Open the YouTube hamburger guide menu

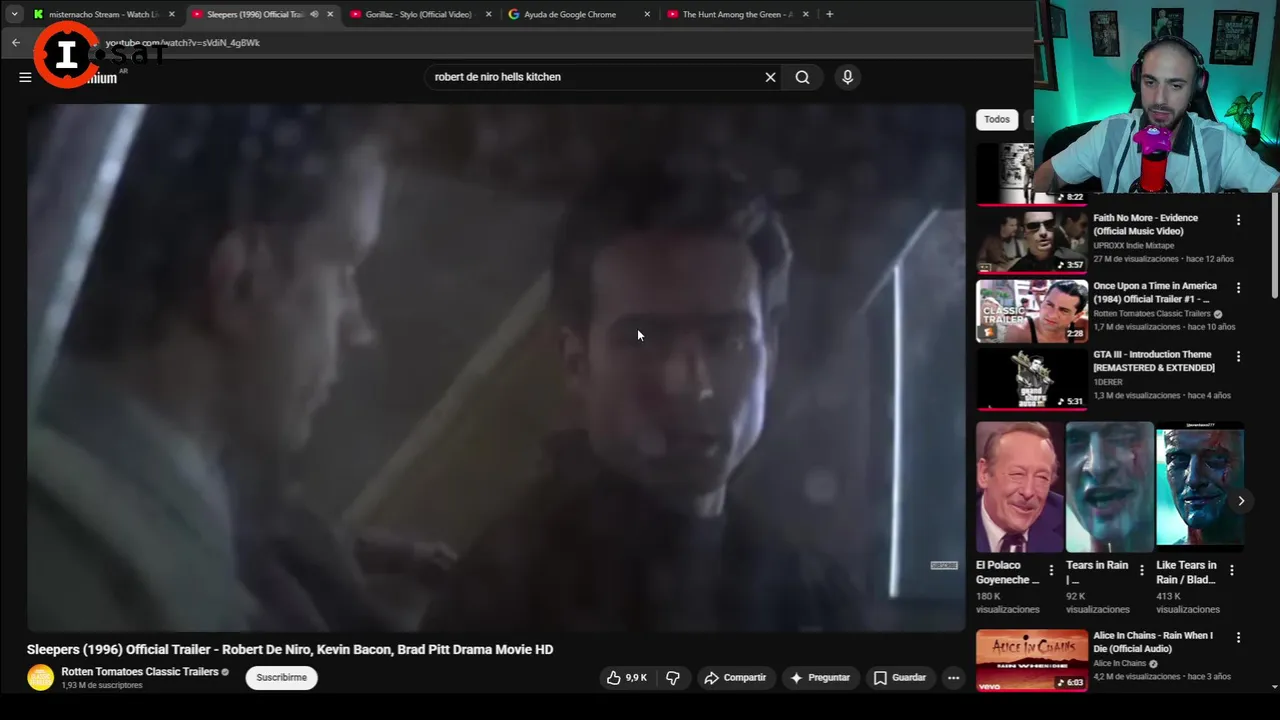point(25,77)
